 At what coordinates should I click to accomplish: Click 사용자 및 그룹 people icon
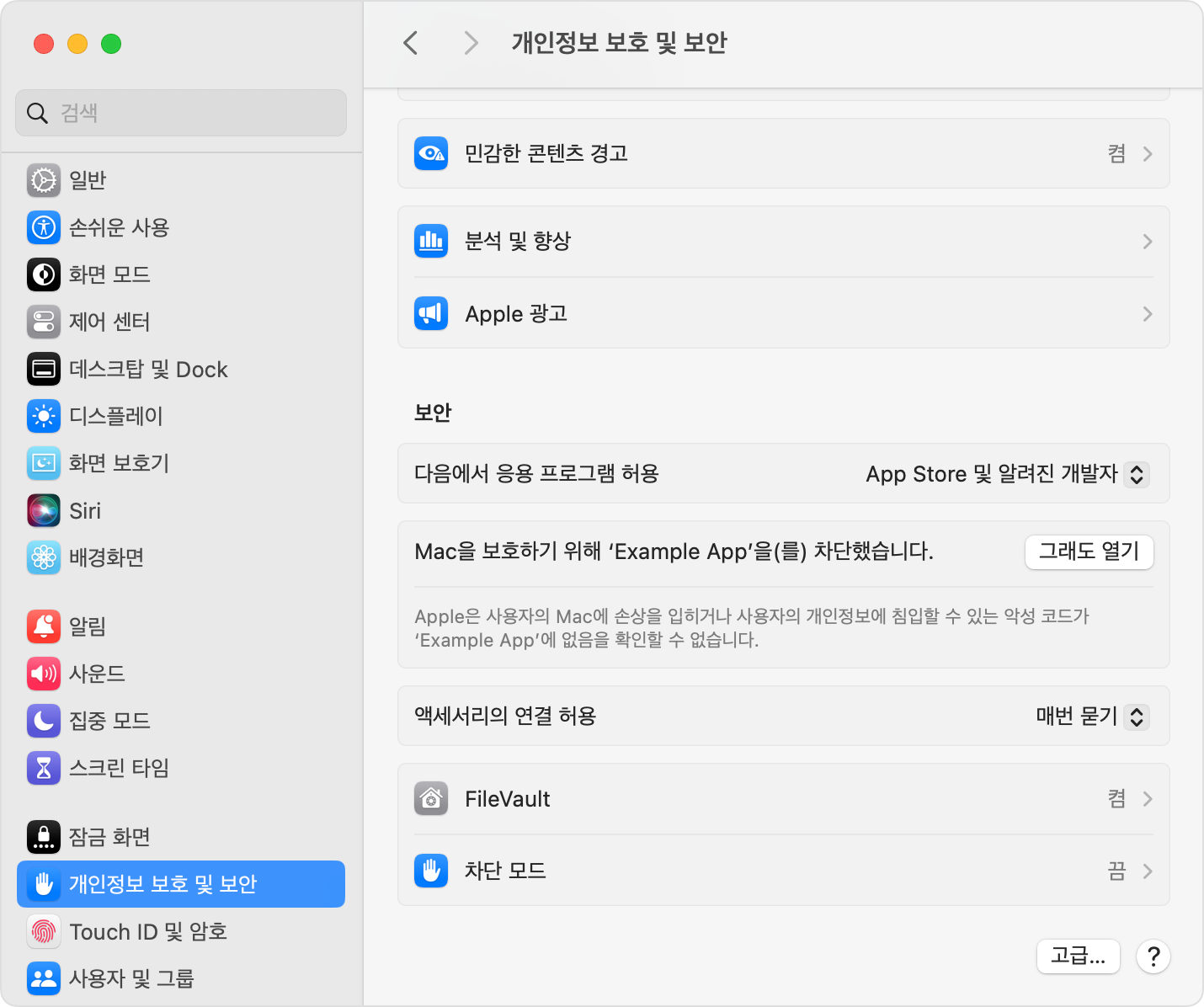[44, 978]
